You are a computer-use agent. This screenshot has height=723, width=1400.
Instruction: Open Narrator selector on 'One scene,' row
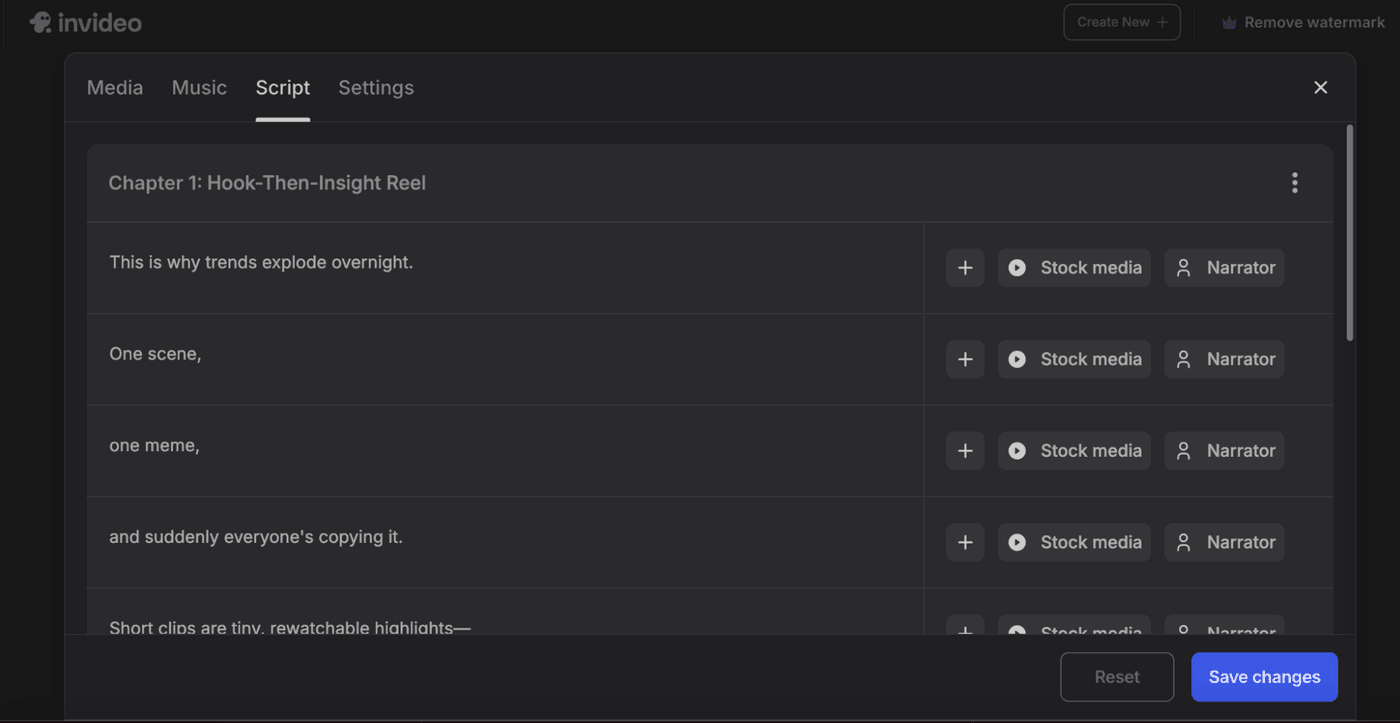tap(1224, 360)
